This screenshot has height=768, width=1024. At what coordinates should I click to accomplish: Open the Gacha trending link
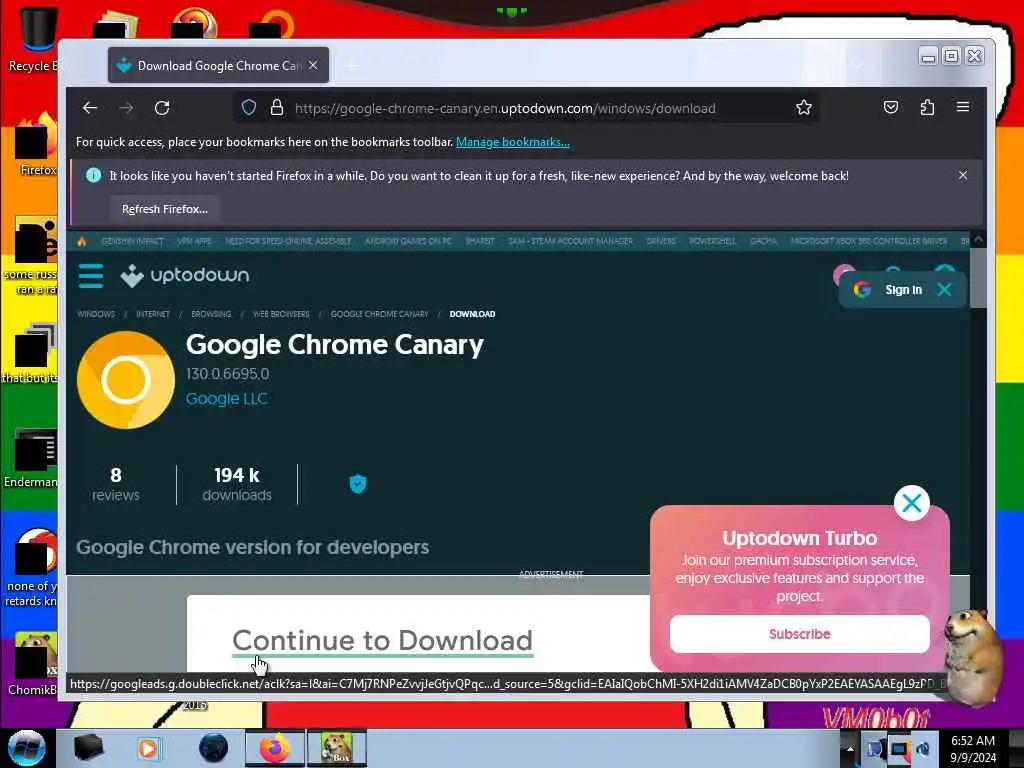click(763, 241)
